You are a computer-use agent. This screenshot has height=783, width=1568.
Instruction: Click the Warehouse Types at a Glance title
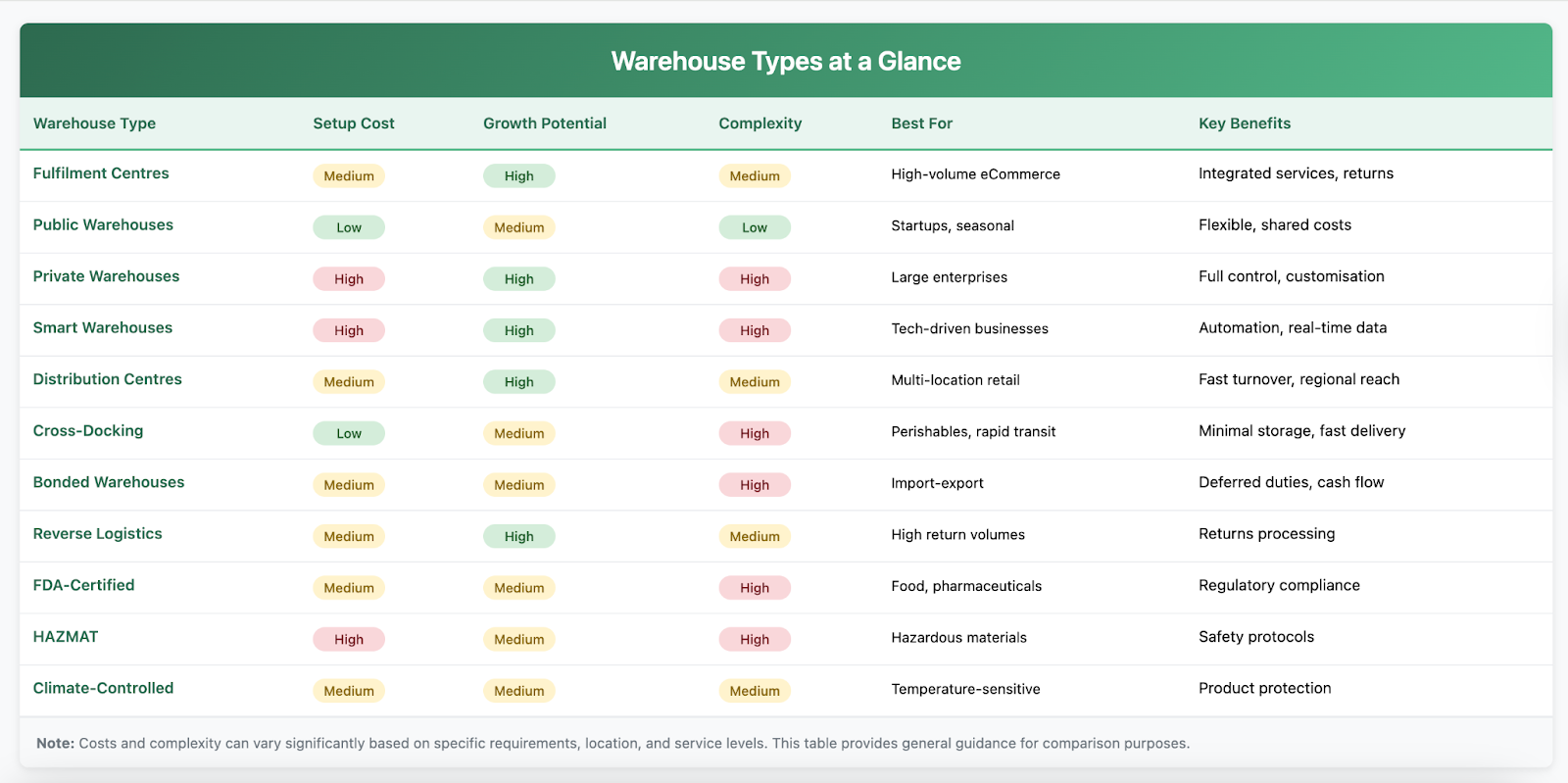786,61
